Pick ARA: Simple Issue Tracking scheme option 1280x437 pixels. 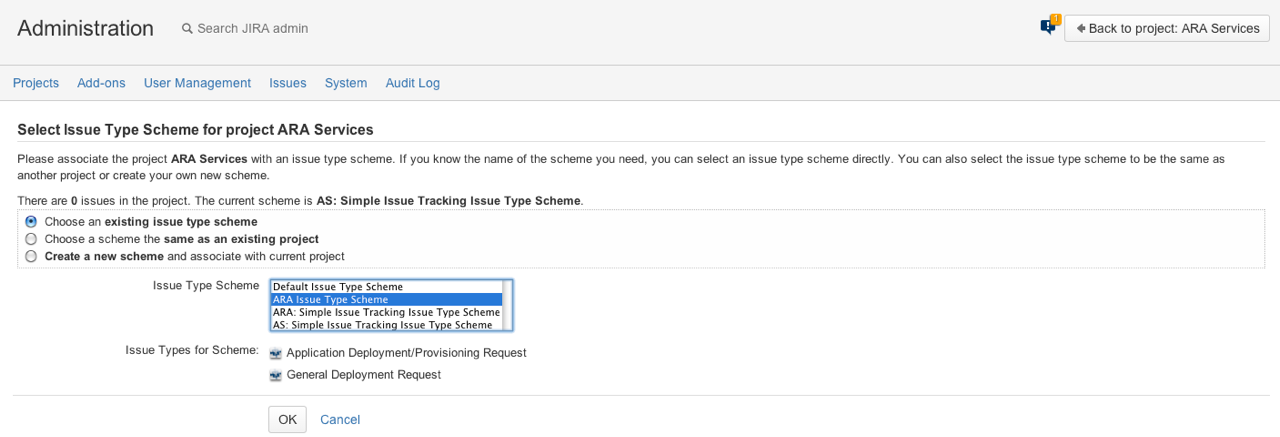(x=386, y=312)
